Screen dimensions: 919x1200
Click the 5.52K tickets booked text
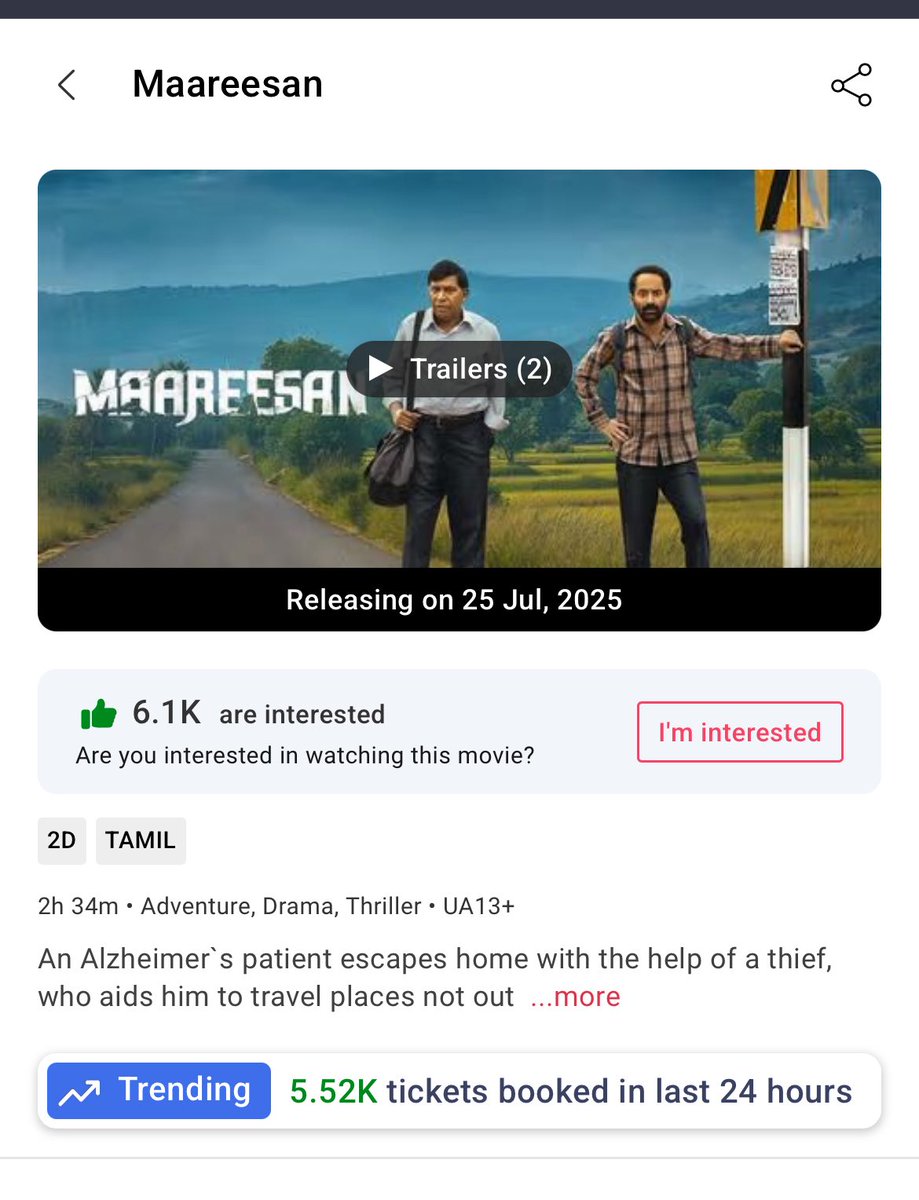(571, 1091)
